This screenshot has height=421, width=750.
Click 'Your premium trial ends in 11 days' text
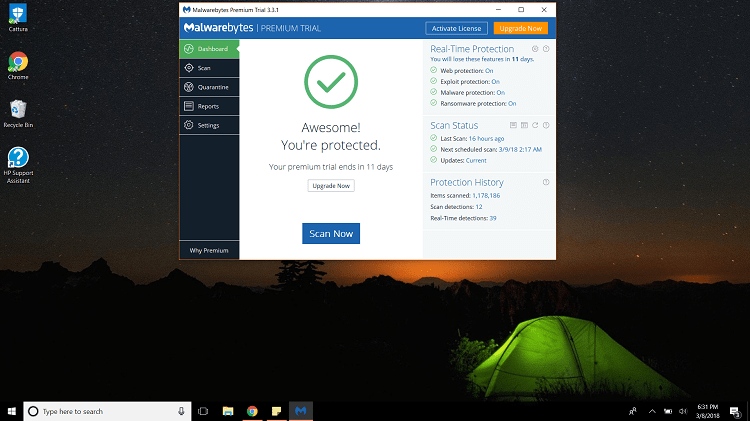click(331, 167)
